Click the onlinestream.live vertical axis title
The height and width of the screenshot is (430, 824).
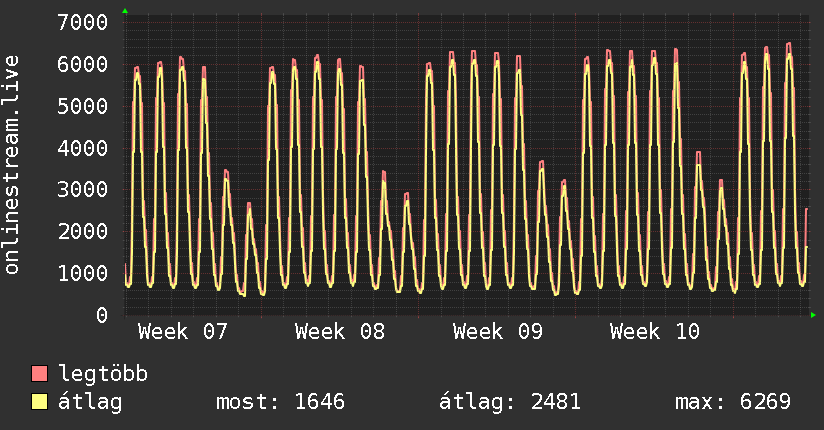coord(12,165)
